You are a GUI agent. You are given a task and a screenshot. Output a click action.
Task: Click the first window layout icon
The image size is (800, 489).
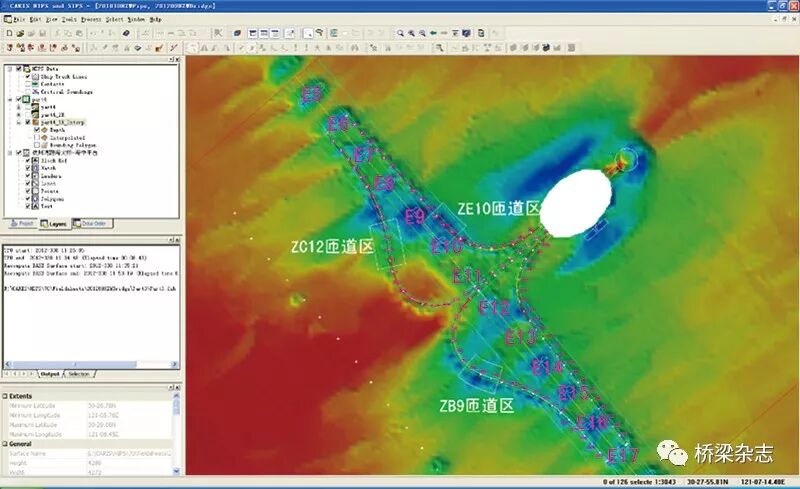tap(253, 33)
